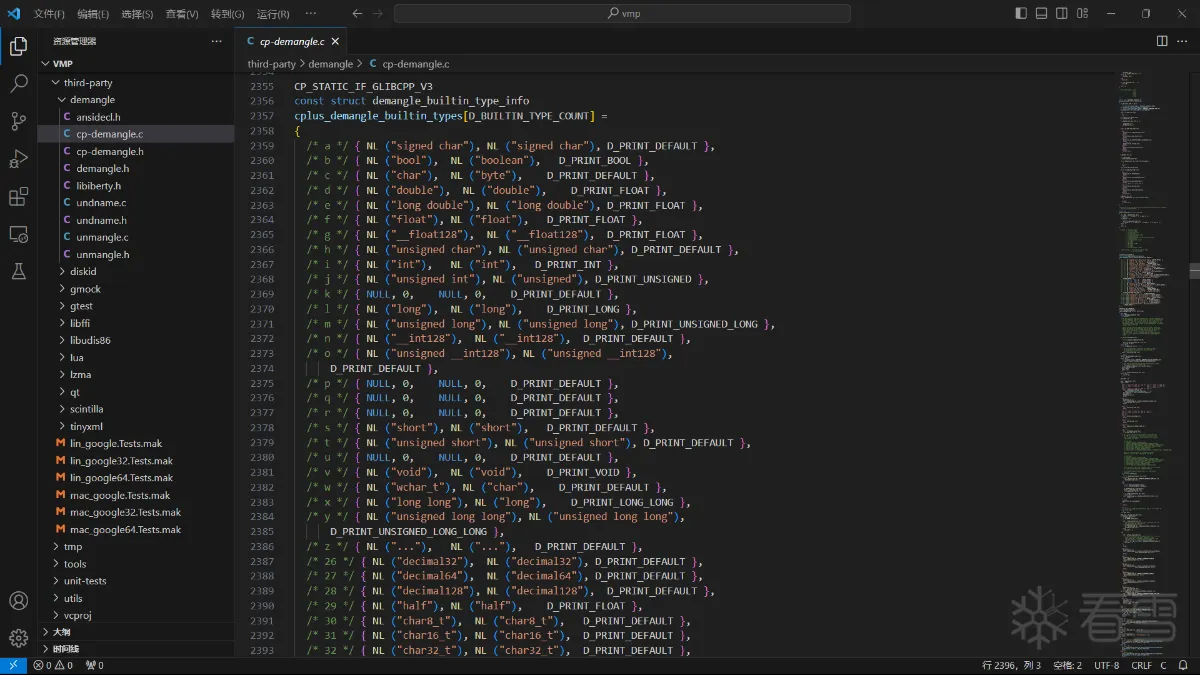The width and height of the screenshot is (1200, 675).
Task: Expand the diskid folder
Action: coord(83,272)
